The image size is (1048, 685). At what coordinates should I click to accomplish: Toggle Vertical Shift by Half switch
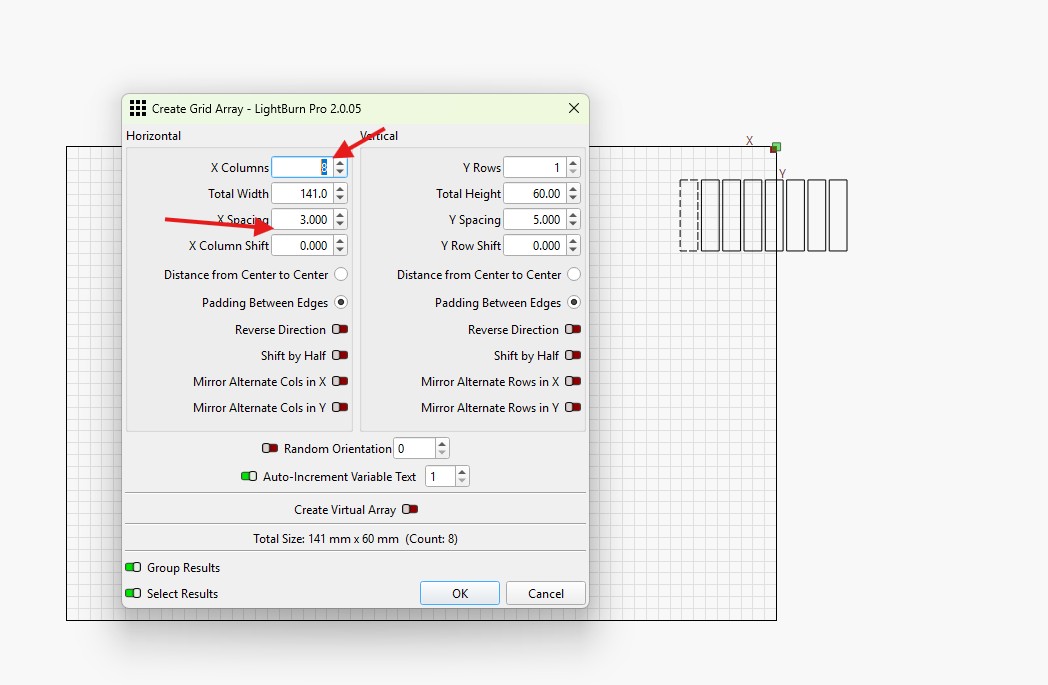click(573, 355)
